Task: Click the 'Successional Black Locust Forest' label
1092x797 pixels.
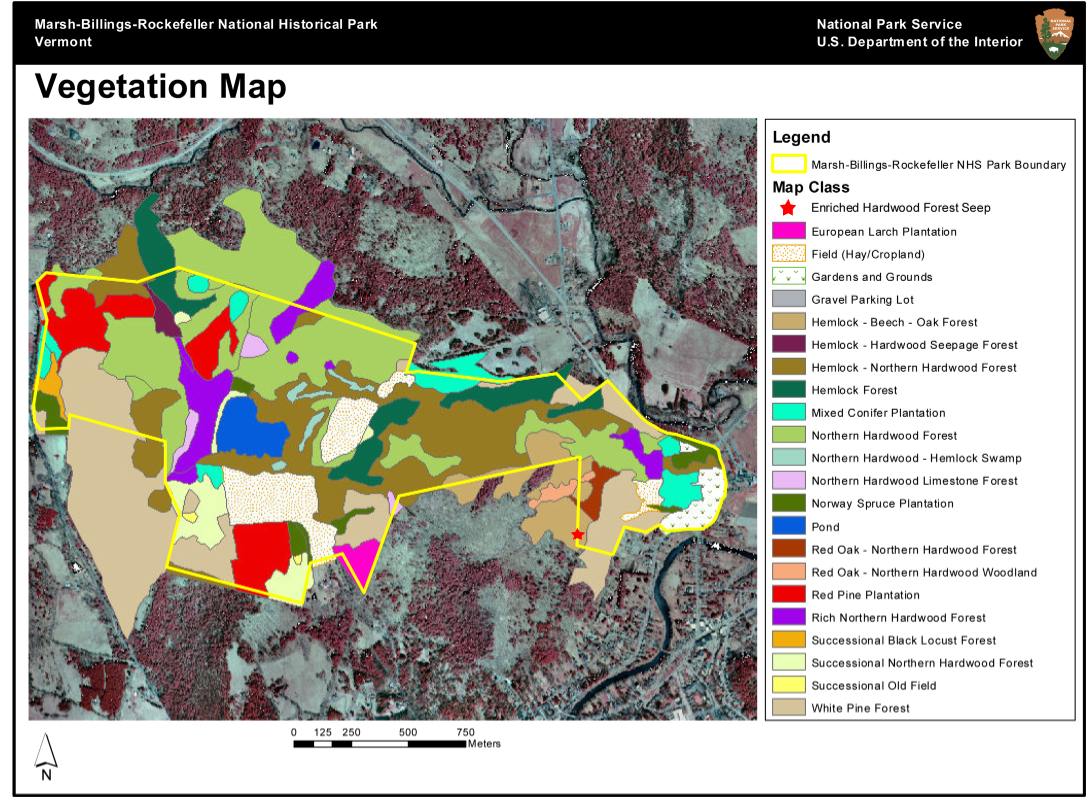Action: tap(903, 640)
